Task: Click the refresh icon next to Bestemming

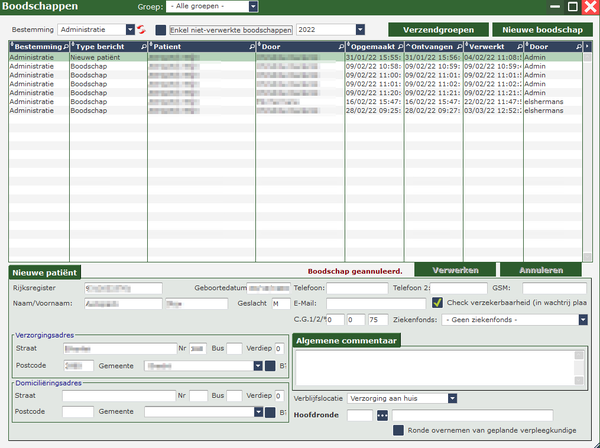Action: 143,30
